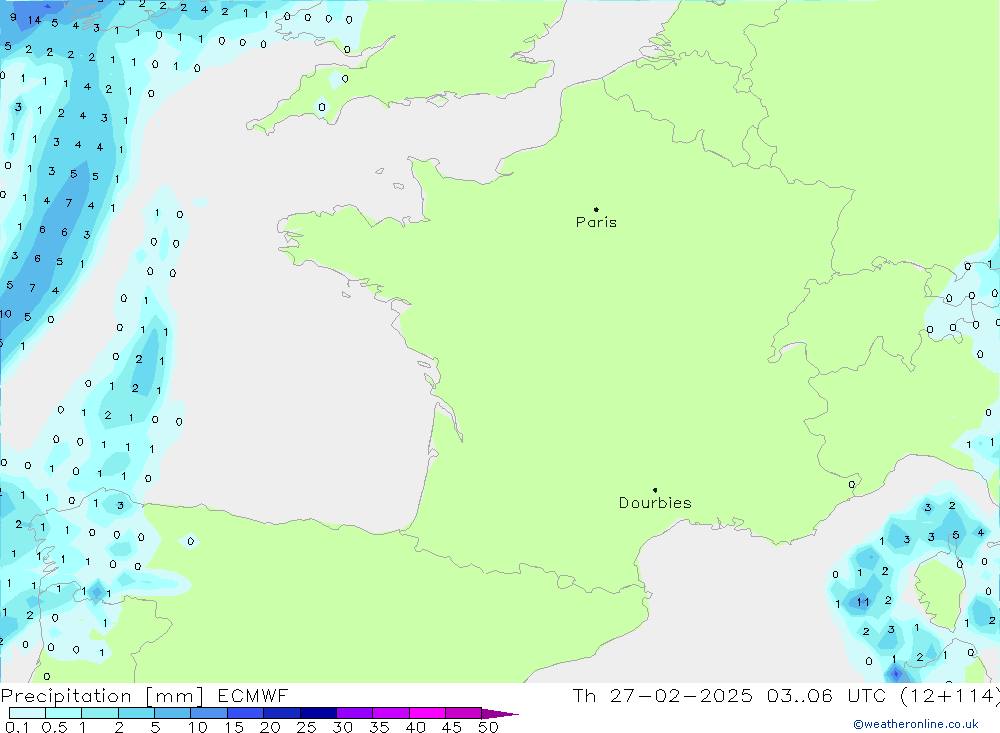The image size is (1000, 733).
Task: Select the Dourbies location dot marker
Action: pos(655,490)
